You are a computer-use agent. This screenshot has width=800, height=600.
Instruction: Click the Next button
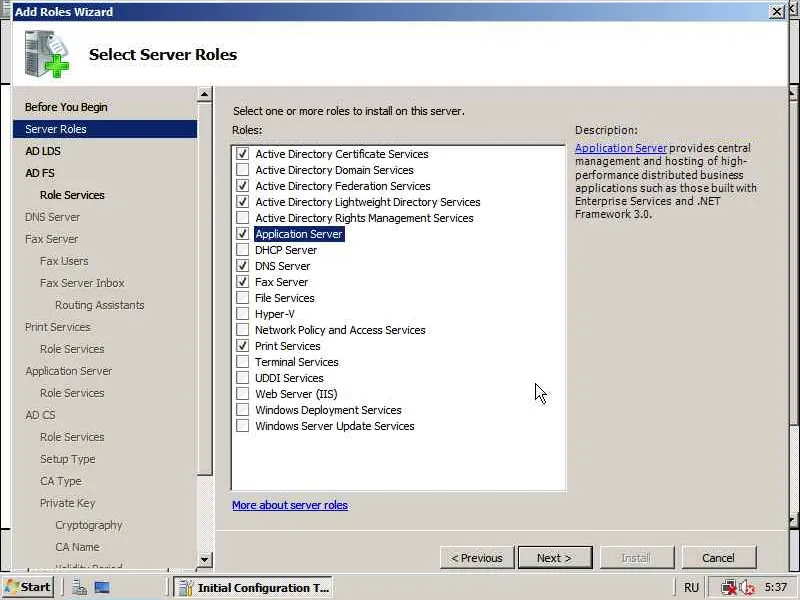(555, 558)
